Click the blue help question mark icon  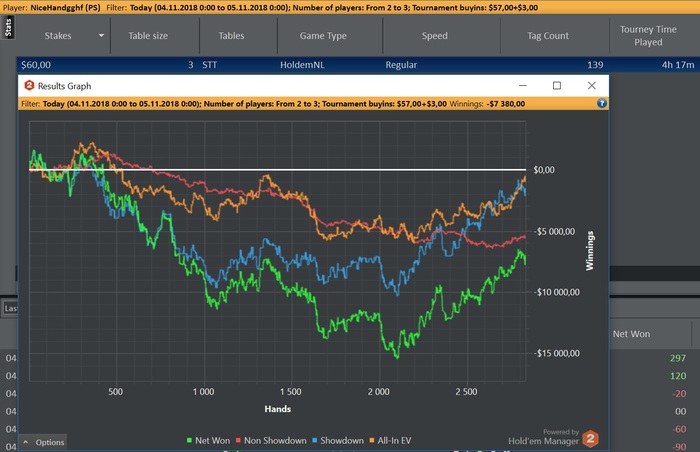(x=602, y=104)
